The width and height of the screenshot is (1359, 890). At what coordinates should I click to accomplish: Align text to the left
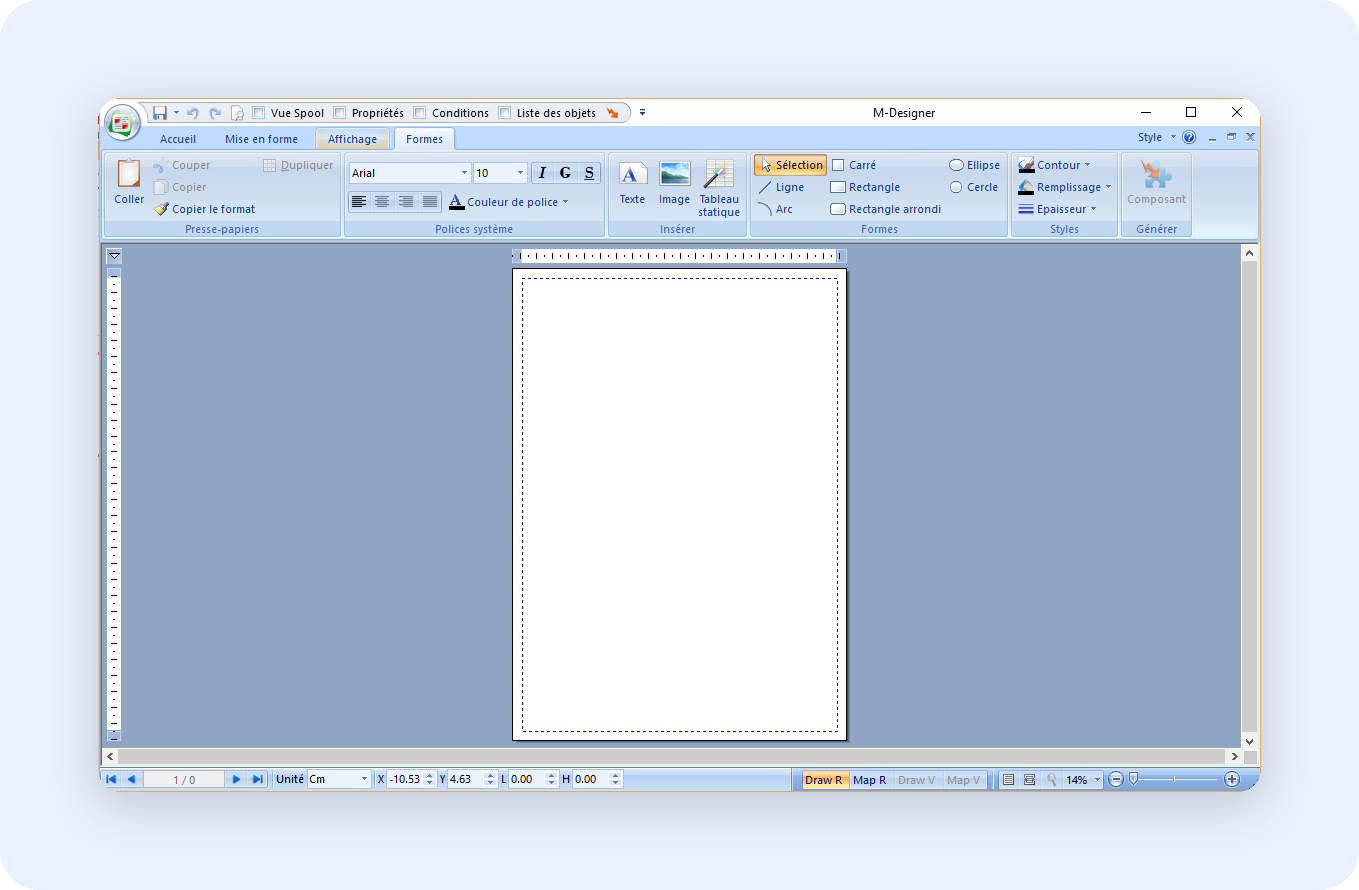coord(359,202)
